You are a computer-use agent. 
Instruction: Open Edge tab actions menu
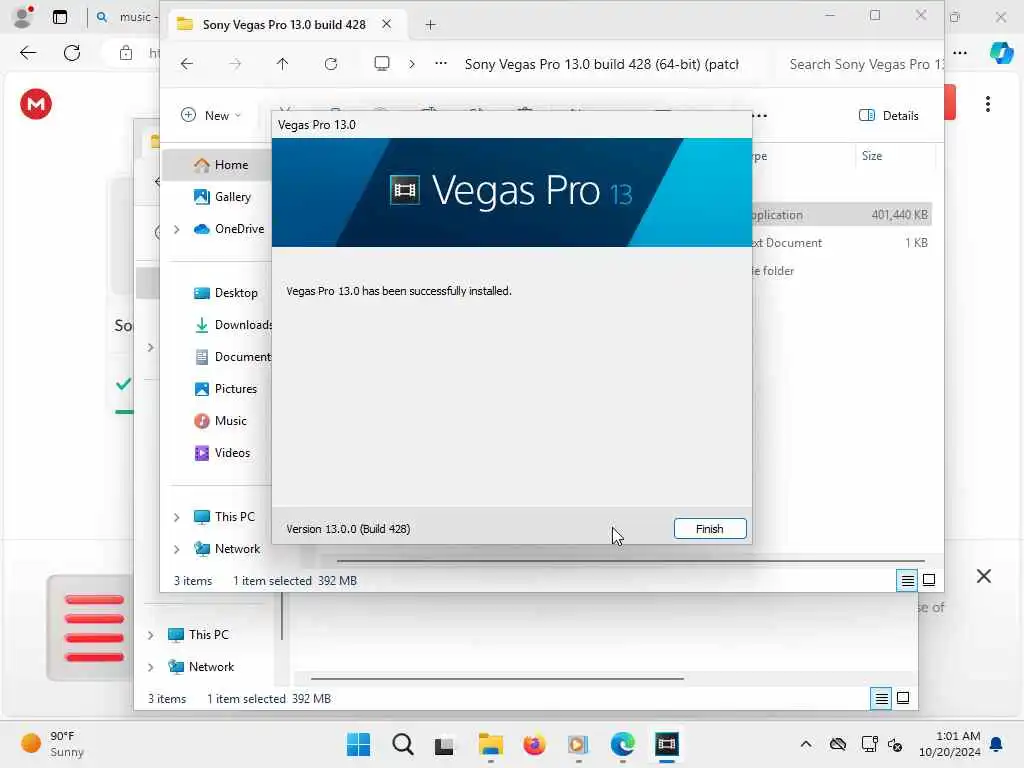tap(60, 17)
